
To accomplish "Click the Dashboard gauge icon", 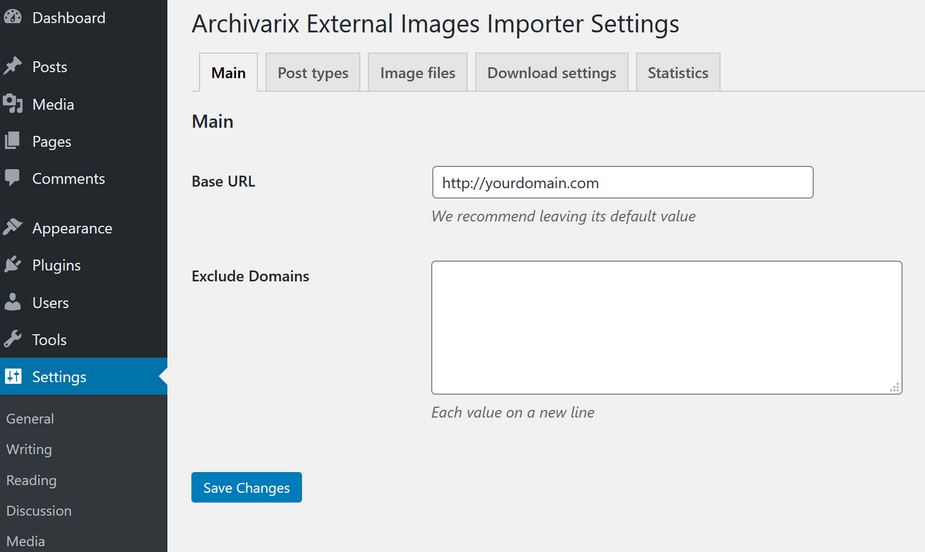I will 12,17.
